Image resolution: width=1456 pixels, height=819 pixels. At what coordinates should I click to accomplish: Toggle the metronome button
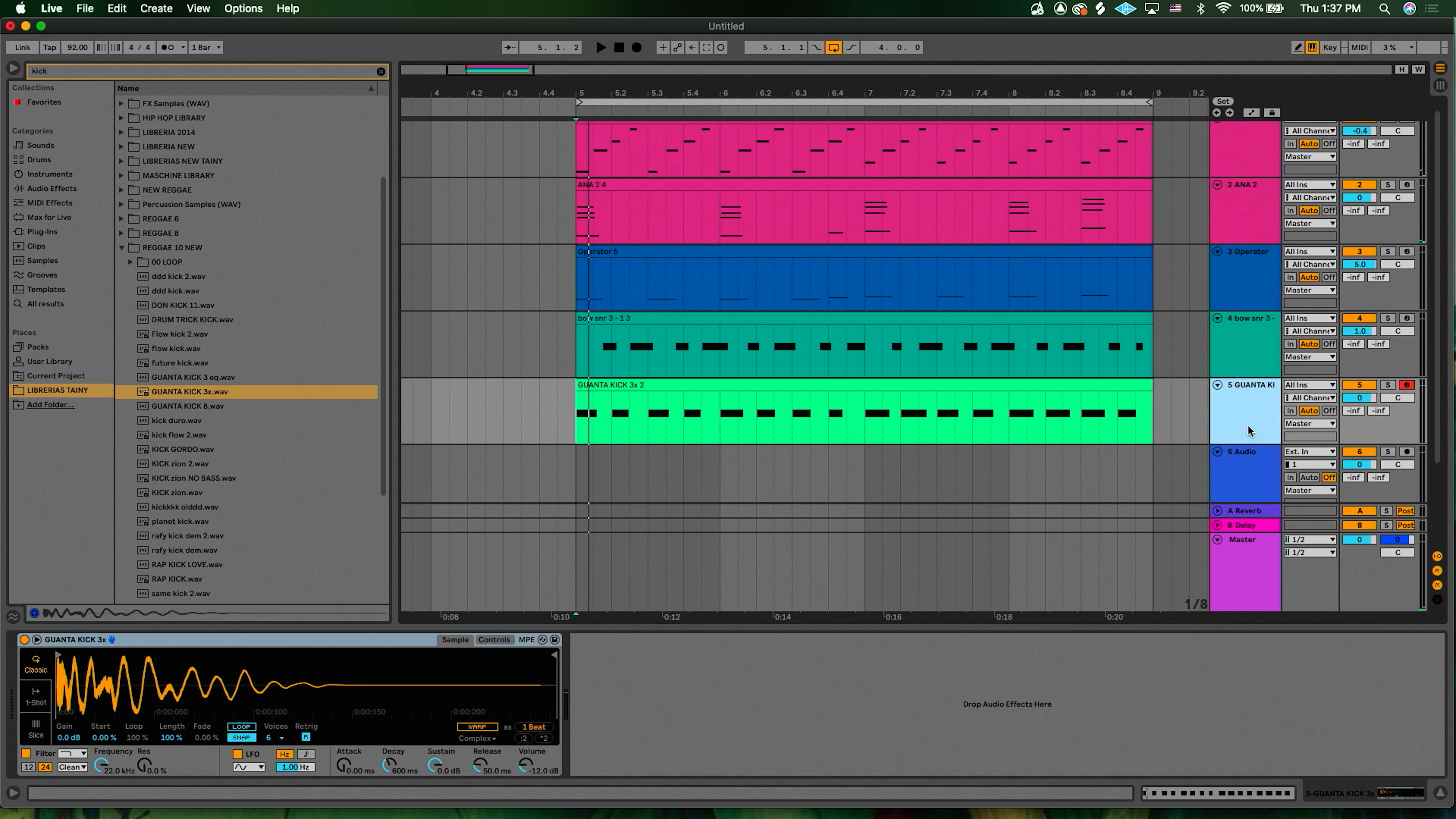point(168,47)
